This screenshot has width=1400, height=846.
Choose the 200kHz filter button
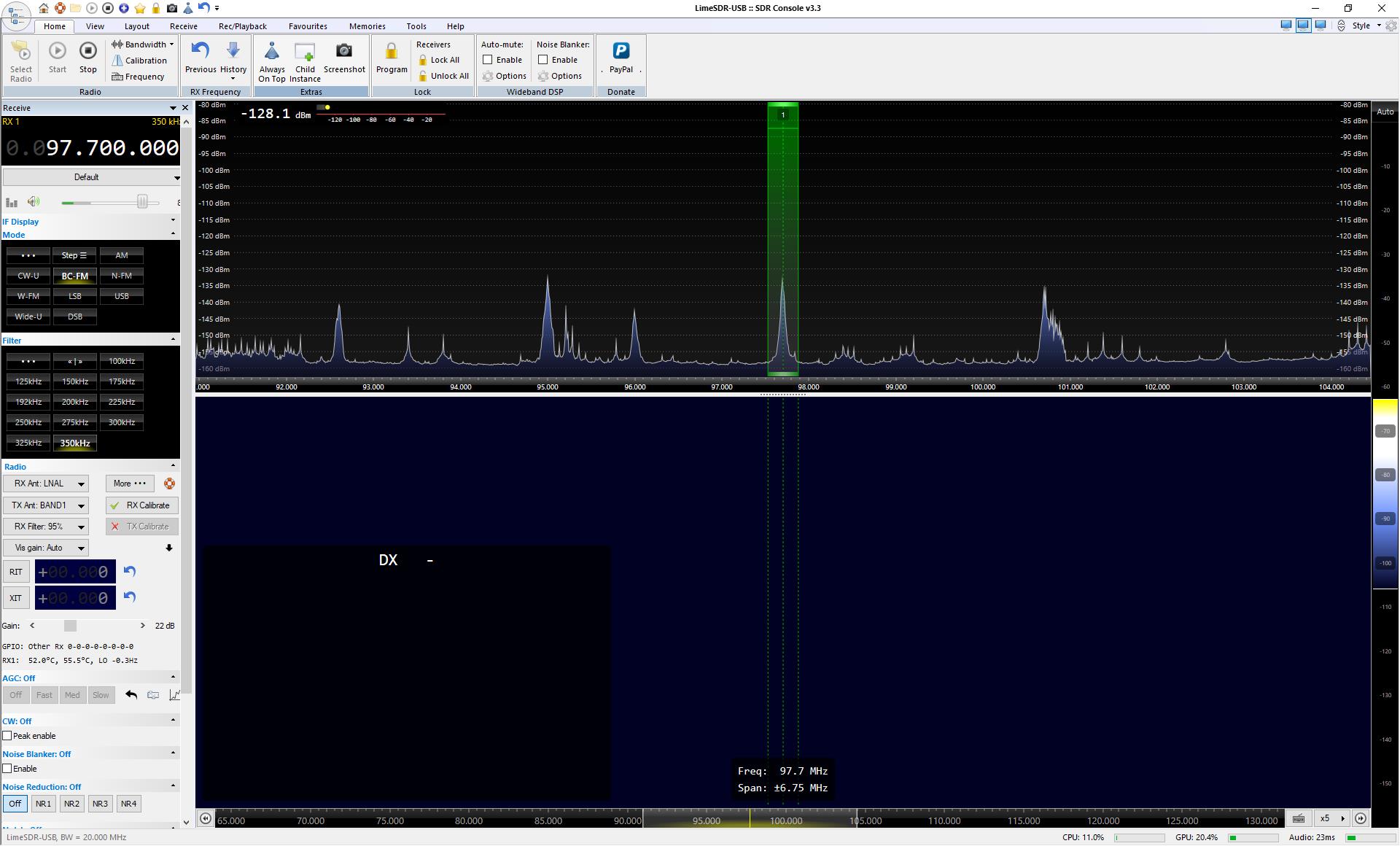(x=75, y=402)
